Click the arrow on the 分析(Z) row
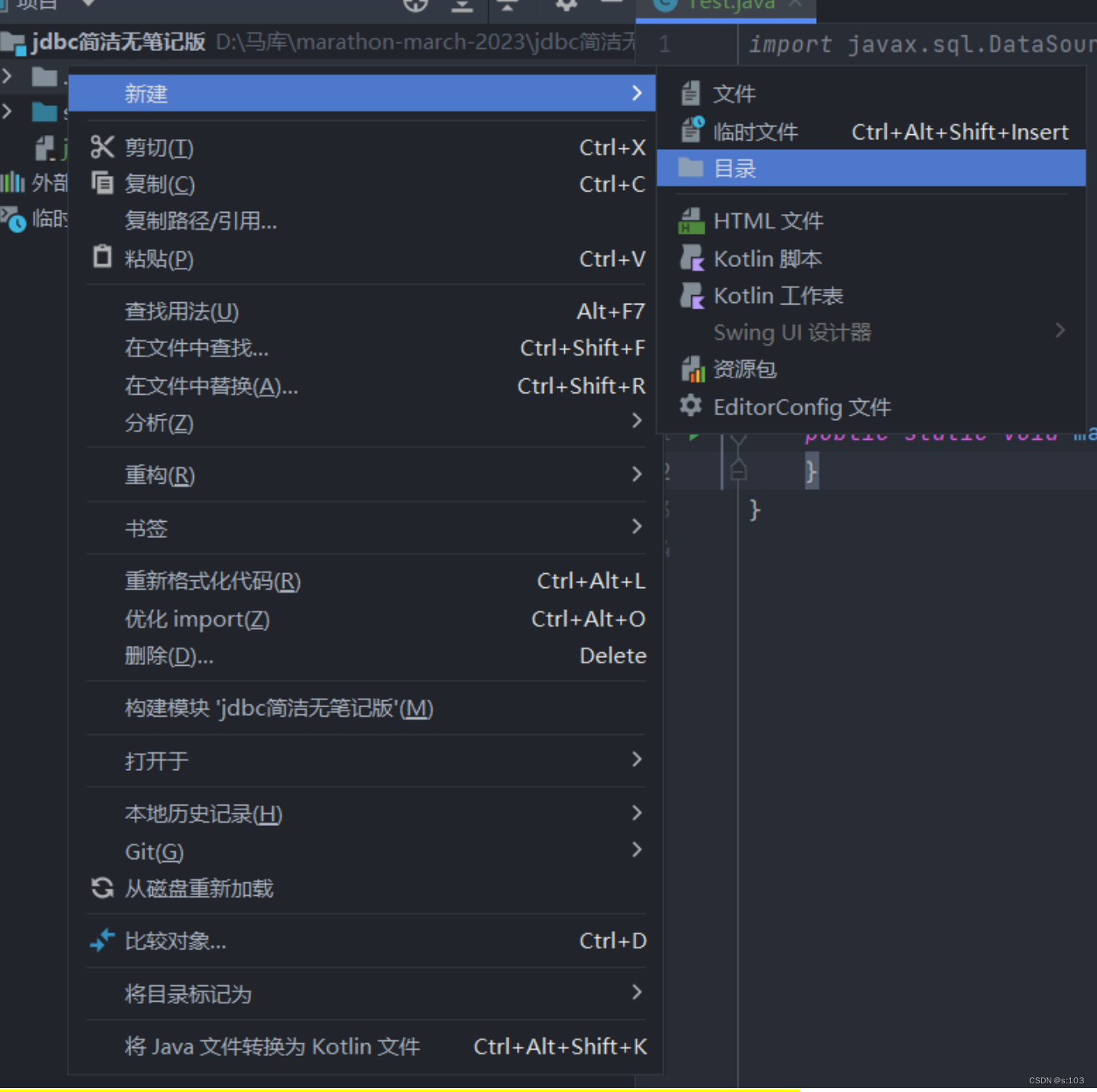Viewport: 1097px width, 1092px height. (x=636, y=421)
